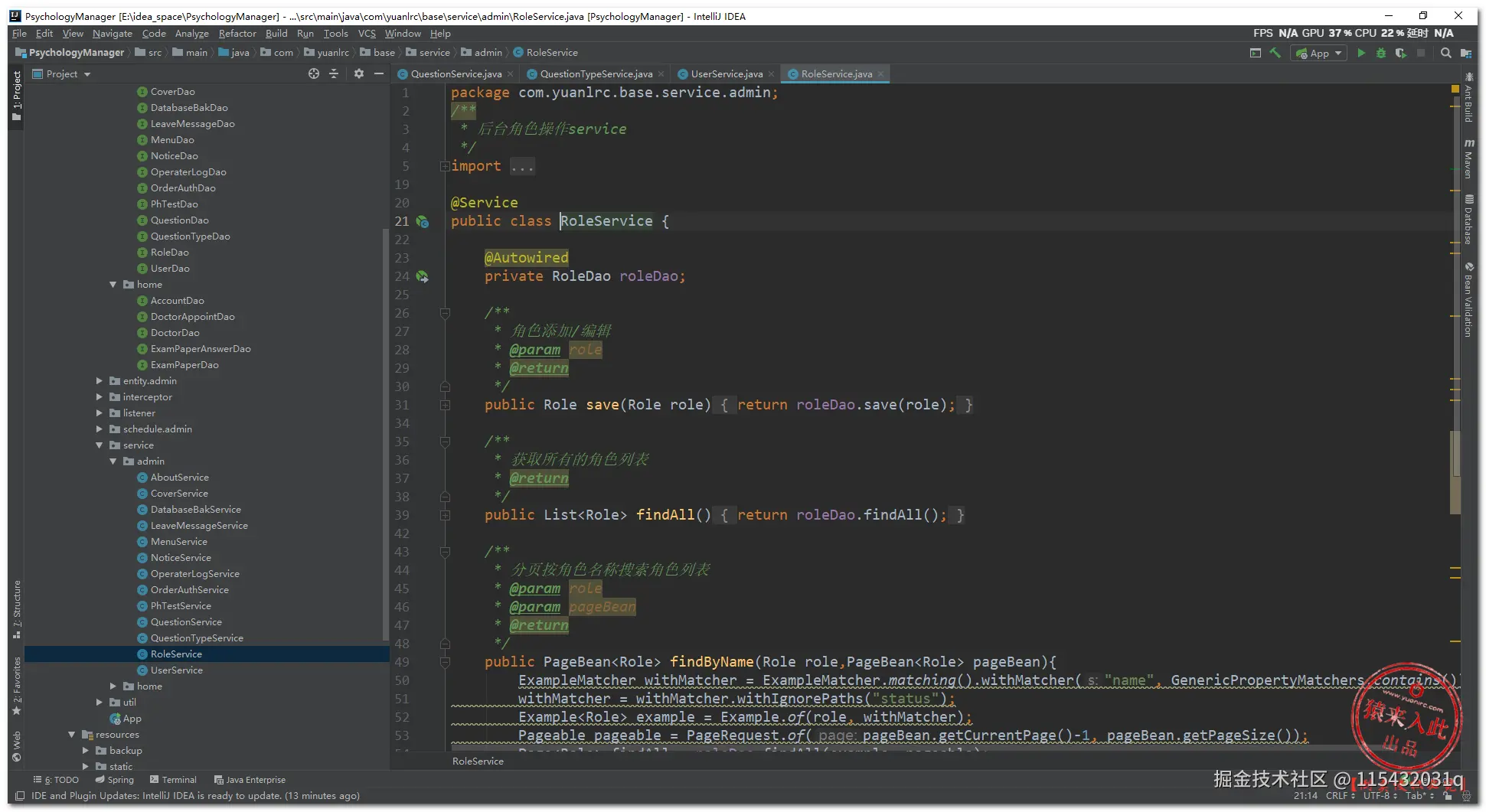Switch to the UserService.java tab
The height and width of the screenshot is (812, 1486).
[726, 74]
